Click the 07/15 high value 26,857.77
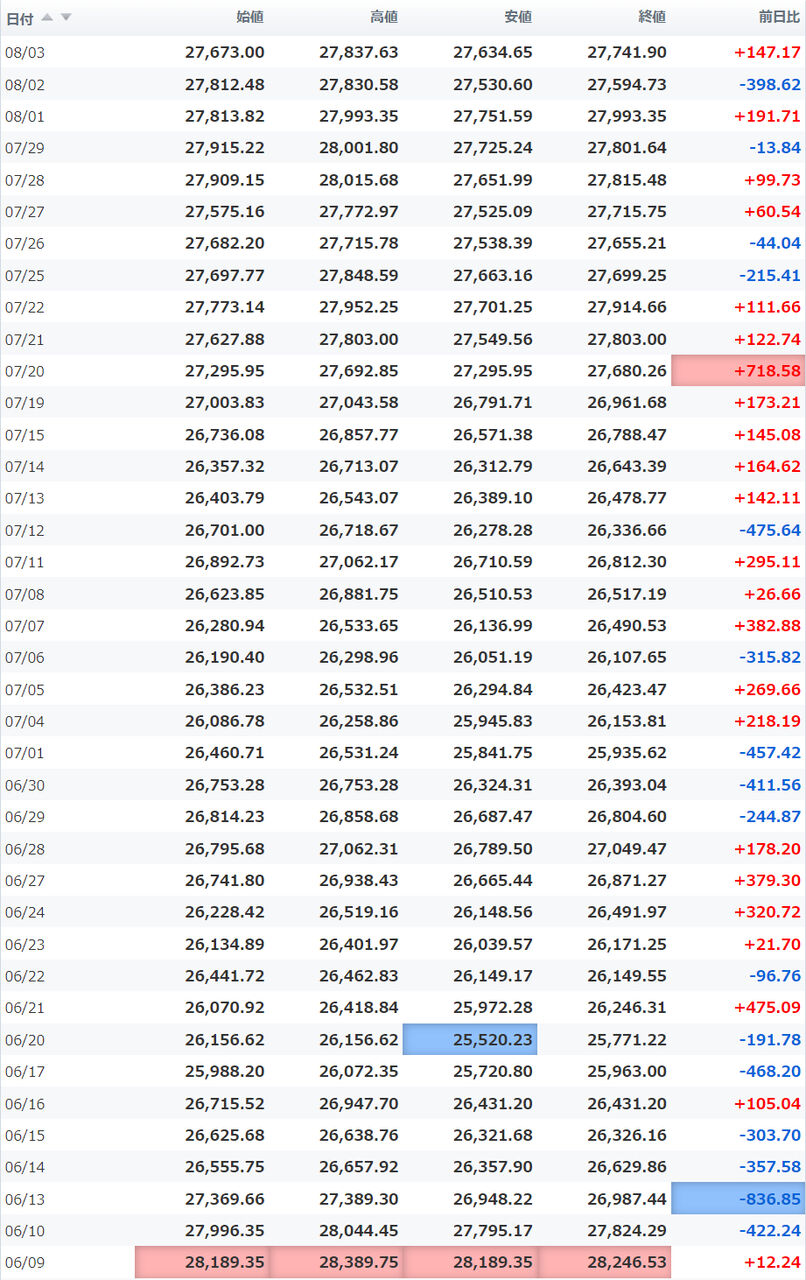The height and width of the screenshot is (1280, 806). pos(359,436)
